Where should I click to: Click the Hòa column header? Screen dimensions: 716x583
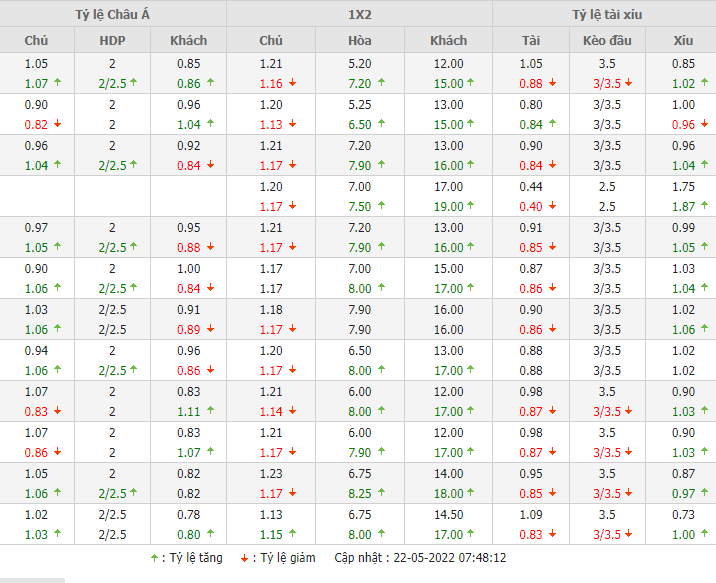[x=360, y=40]
